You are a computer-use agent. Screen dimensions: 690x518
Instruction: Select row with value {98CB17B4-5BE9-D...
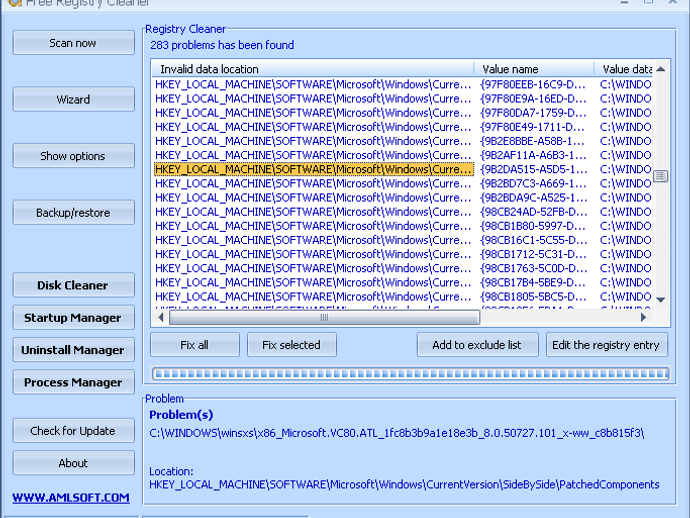point(403,282)
